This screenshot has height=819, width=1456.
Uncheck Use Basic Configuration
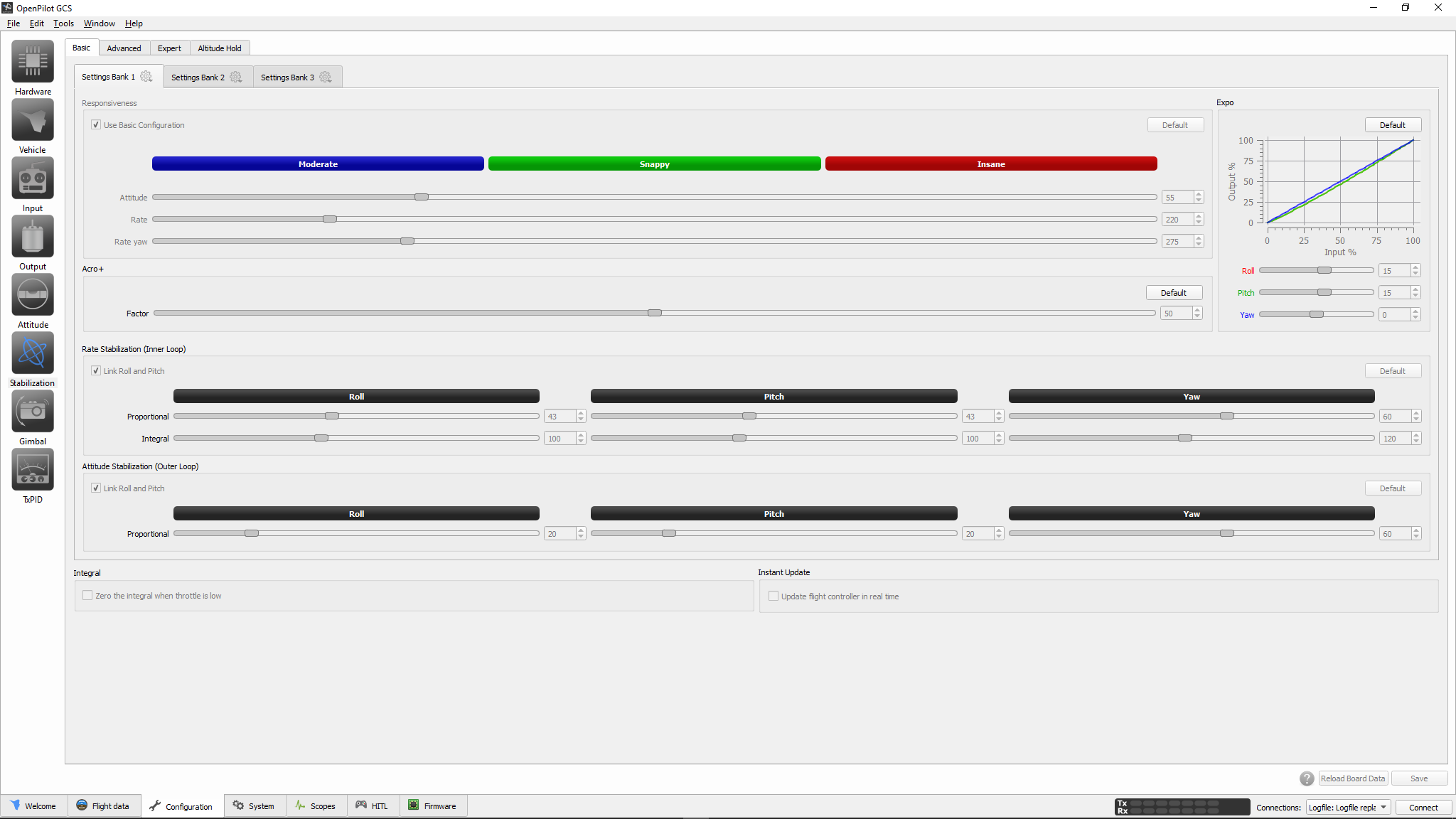[96, 125]
